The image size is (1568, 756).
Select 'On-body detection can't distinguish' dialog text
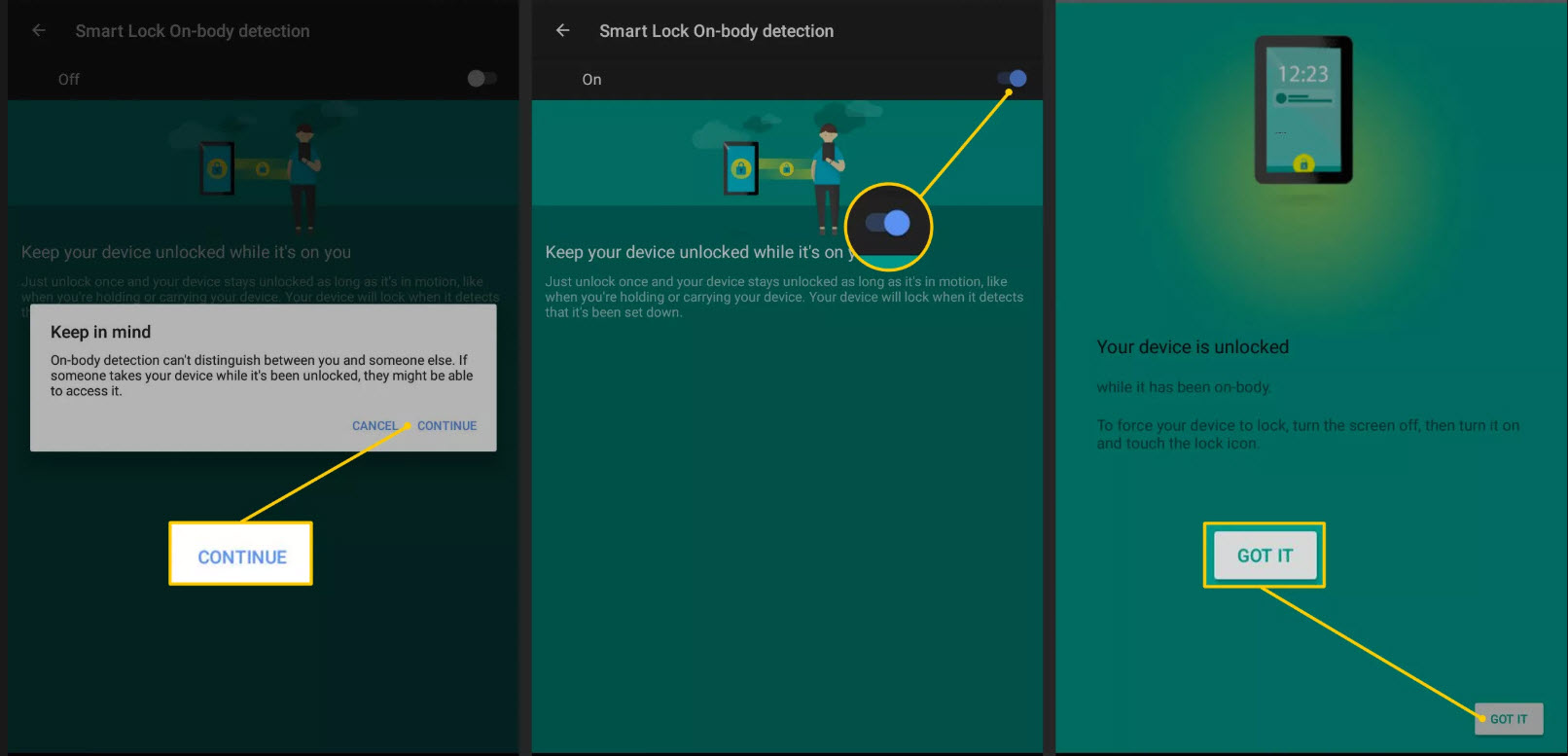(262, 376)
